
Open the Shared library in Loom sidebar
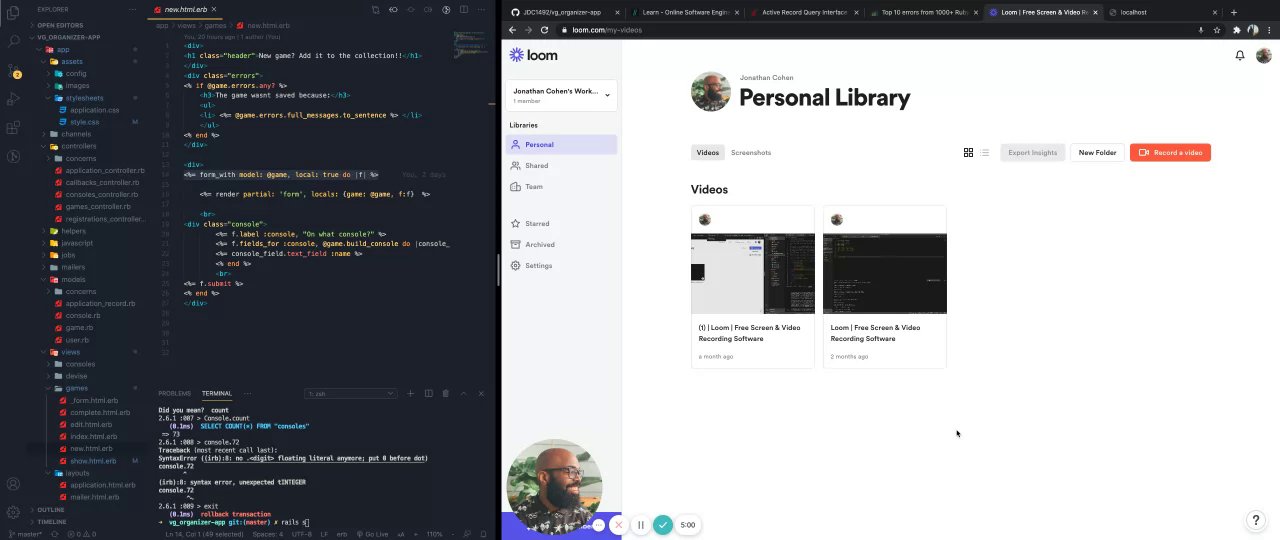[561, 165]
